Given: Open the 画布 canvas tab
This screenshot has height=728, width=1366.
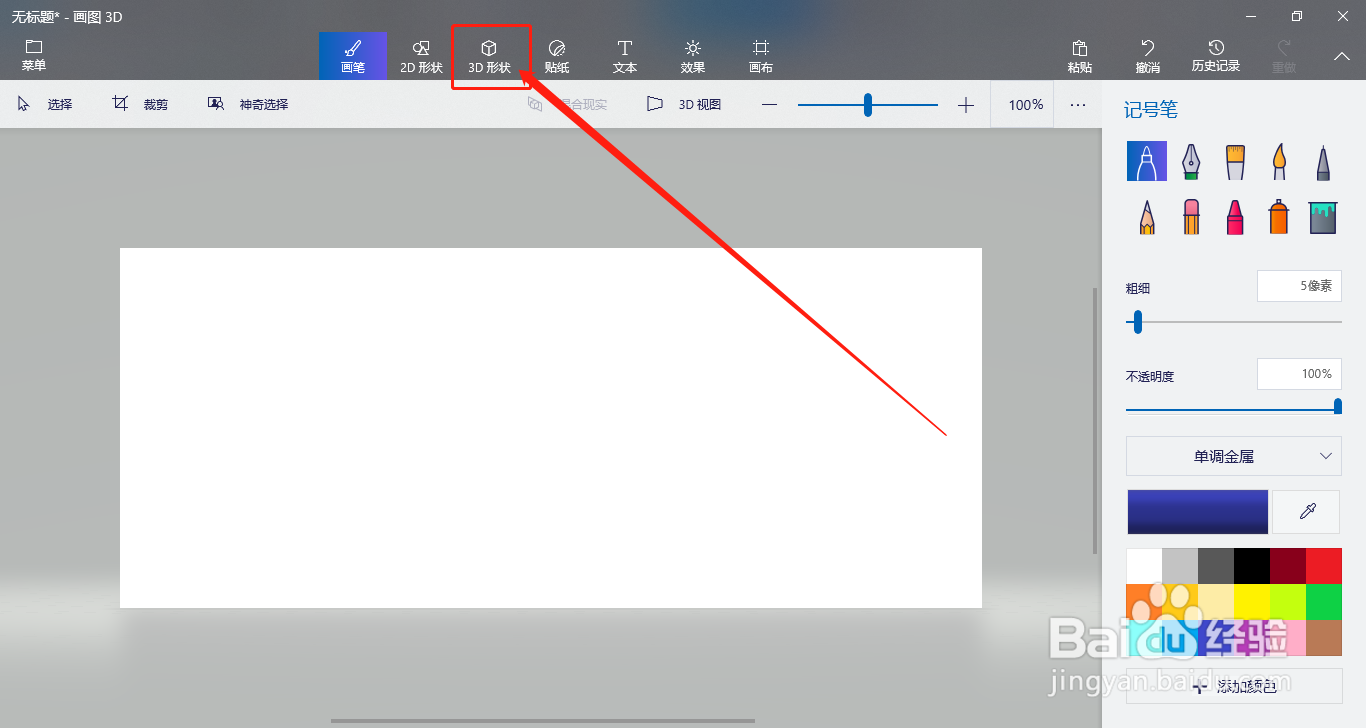Looking at the screenshot, I should 761,56.
